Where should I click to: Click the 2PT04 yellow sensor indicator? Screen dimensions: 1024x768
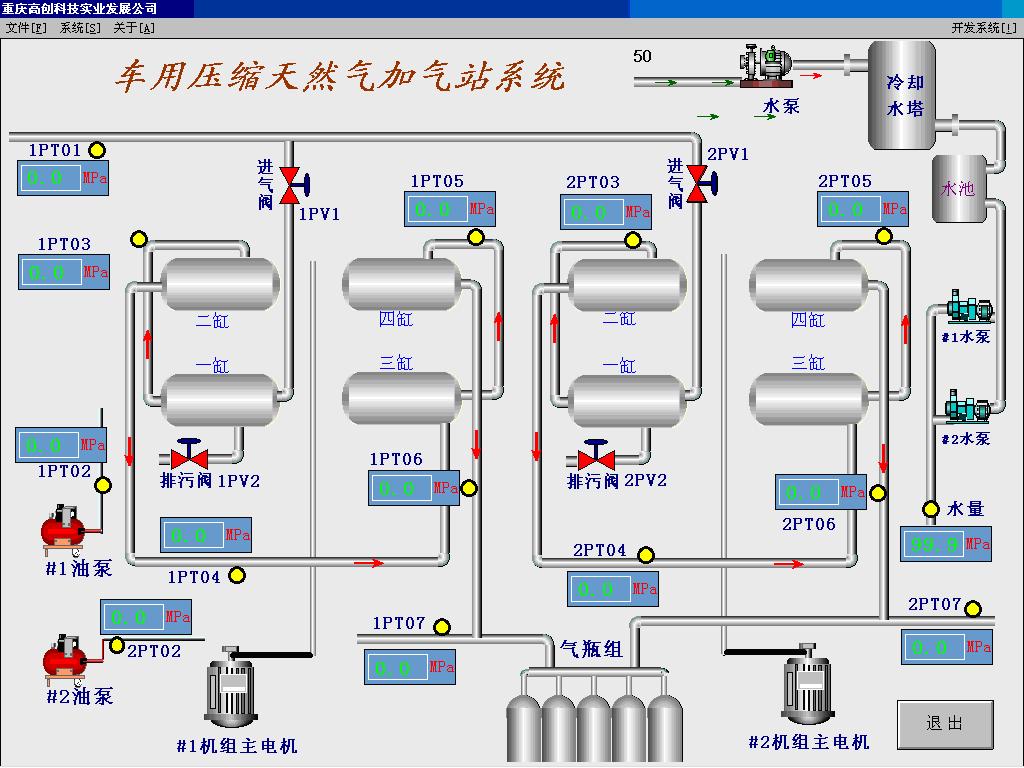pyautogui.click(x=646, y=555)
